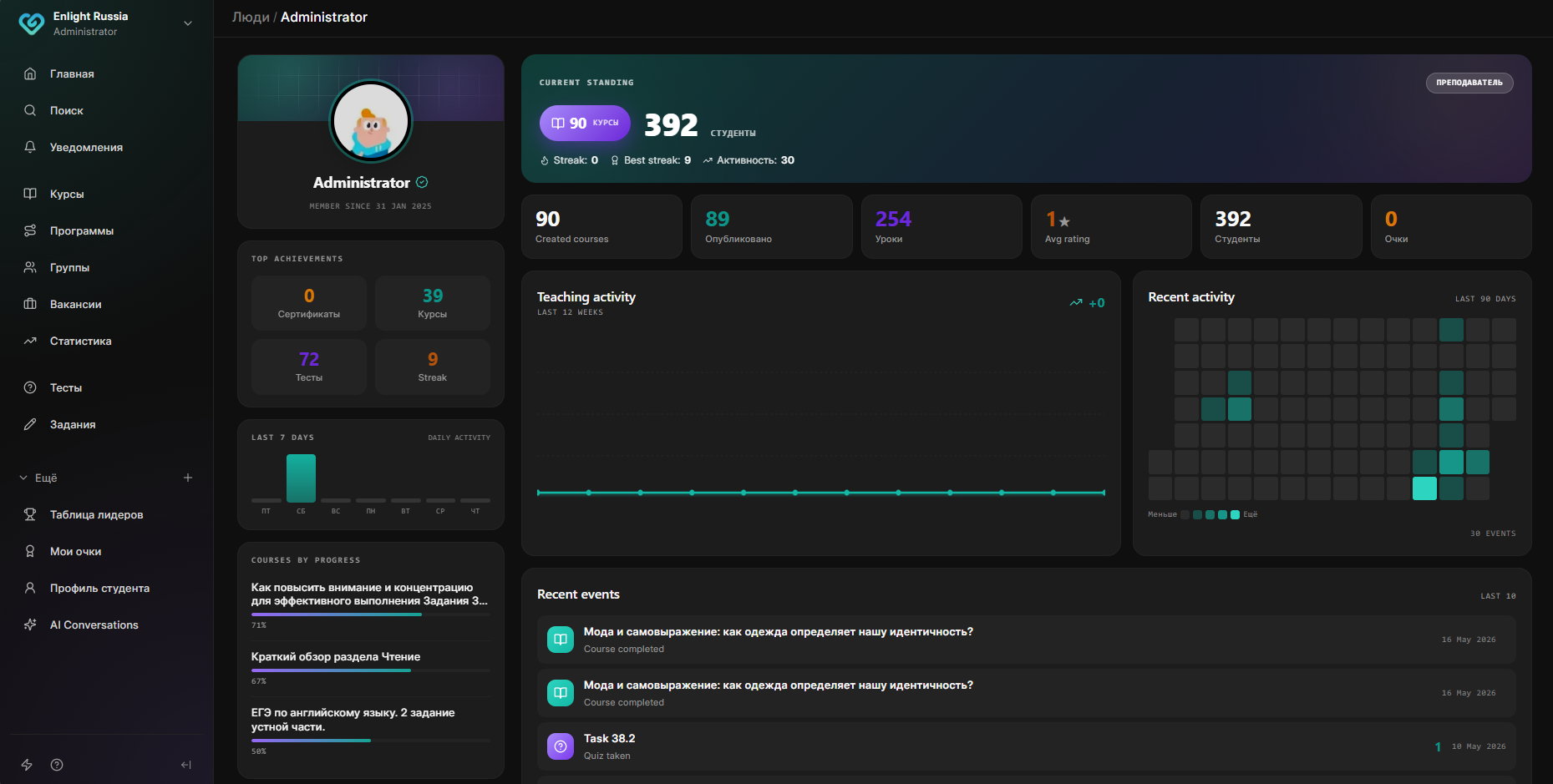
Task: Click the Таблица лидеров trophy icon
Action: (x=30, y=514)
